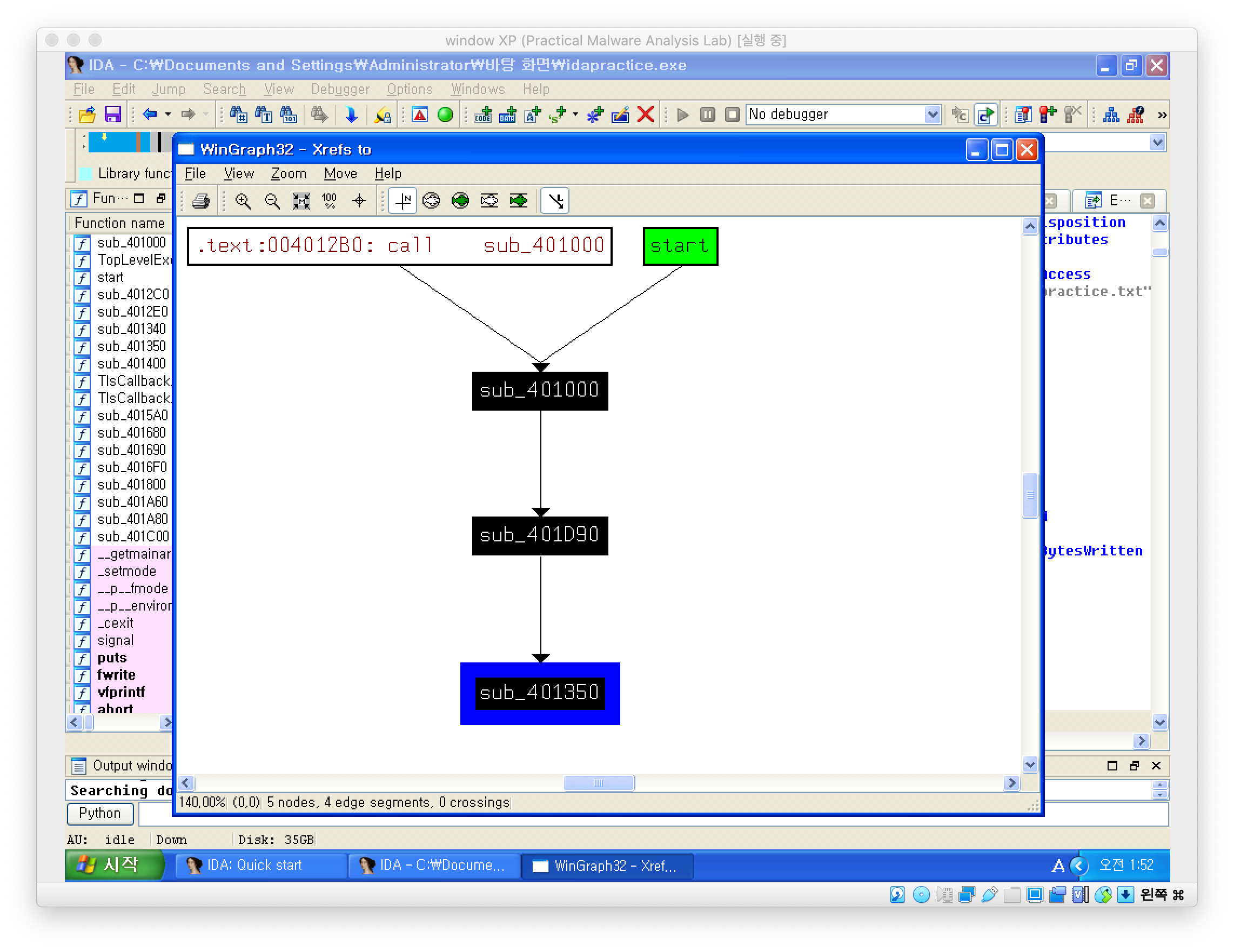
Task: Click the terminate process stop button
Action: tap(732, 115)
